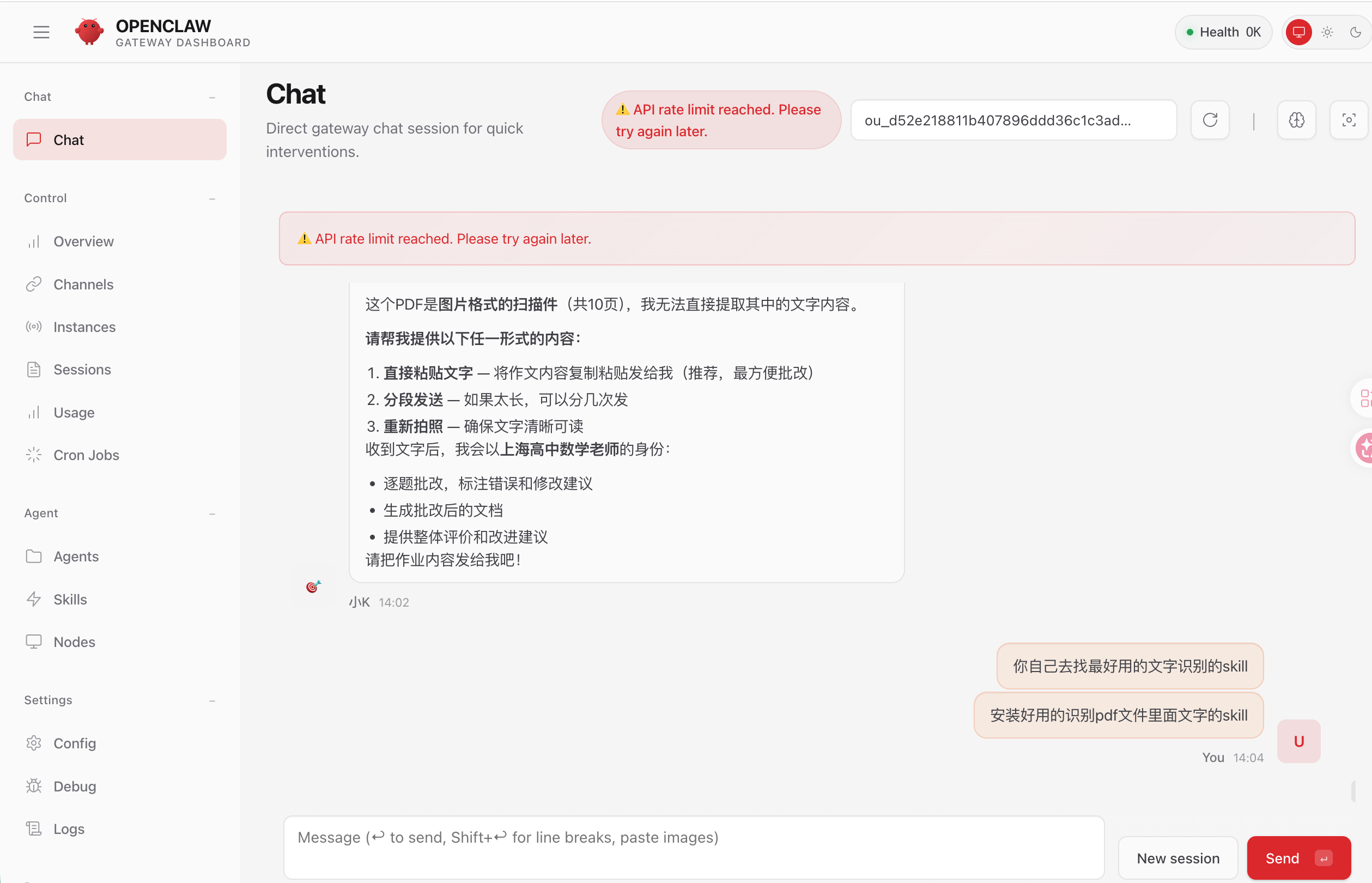Select the system theme monitor icon

(1298, 32)
